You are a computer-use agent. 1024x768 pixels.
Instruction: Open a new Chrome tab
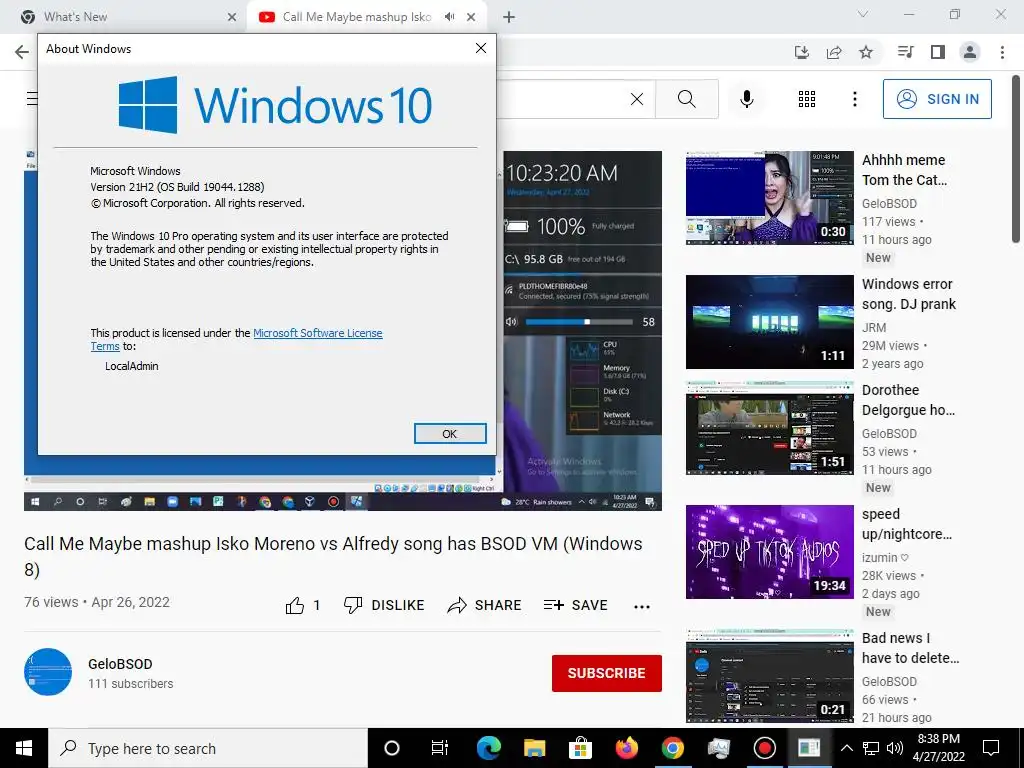(x=509, y=17)
